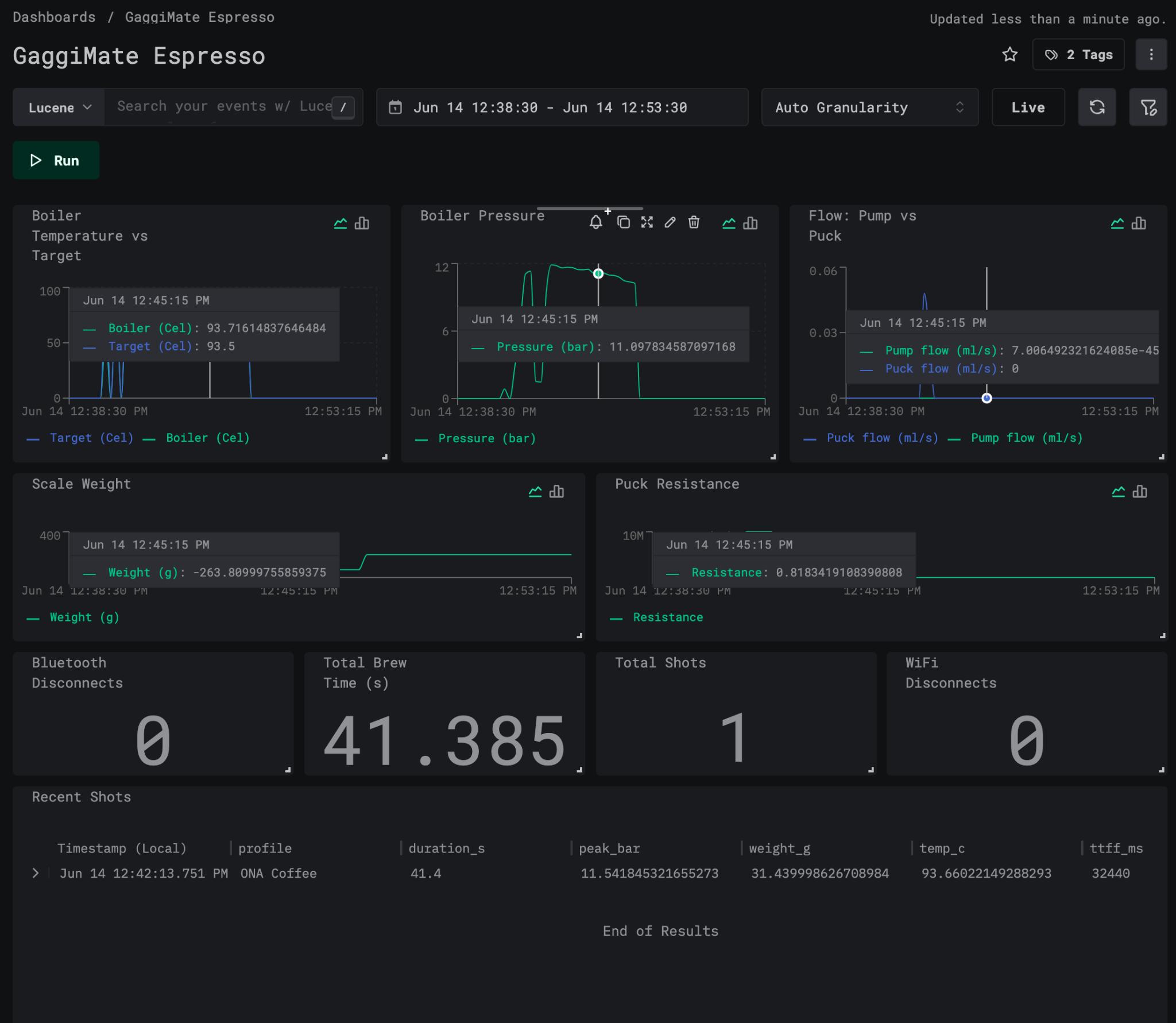The width and height of the screenshot is (1176, 1023).
Task: Favorite the dashboard with the star icon
Action: pyautogui.click(x=1009, y=55)
